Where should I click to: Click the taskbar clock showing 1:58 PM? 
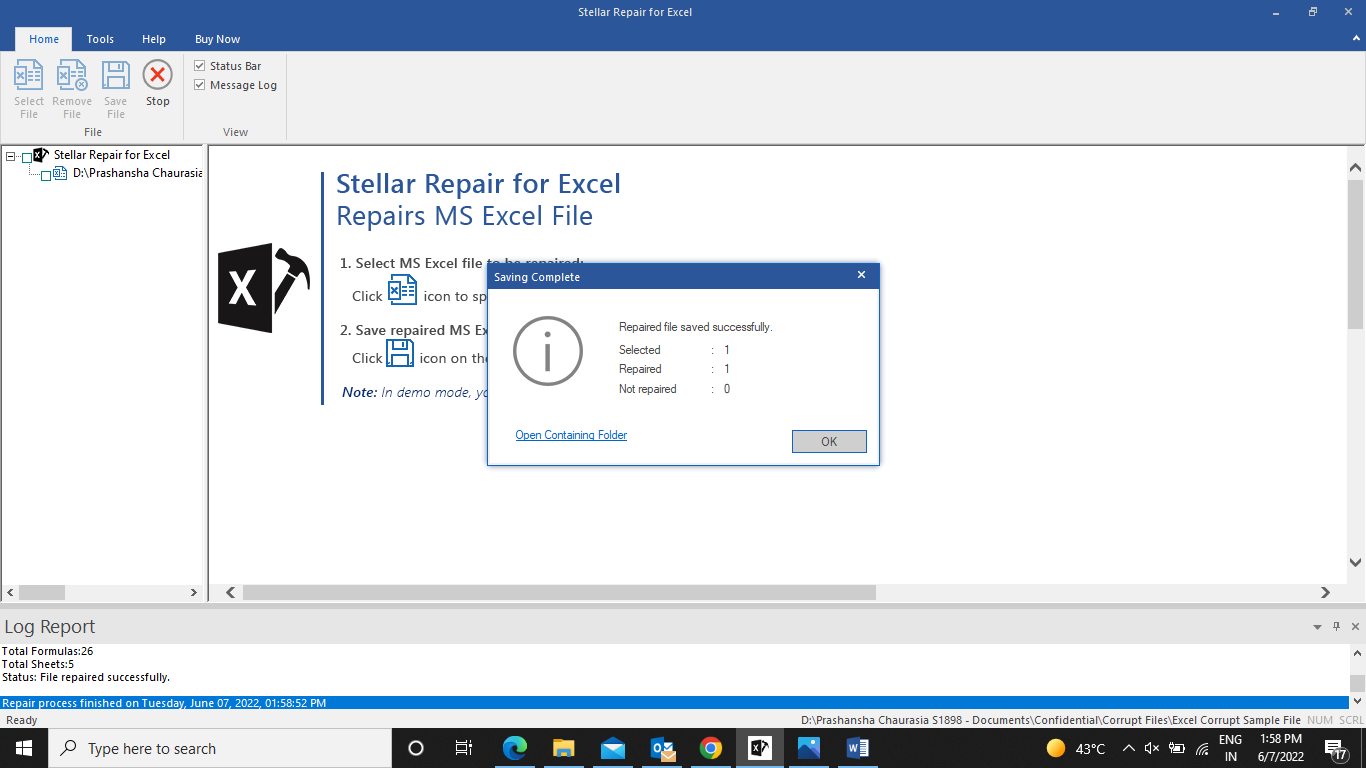[x=1279, y=748]
